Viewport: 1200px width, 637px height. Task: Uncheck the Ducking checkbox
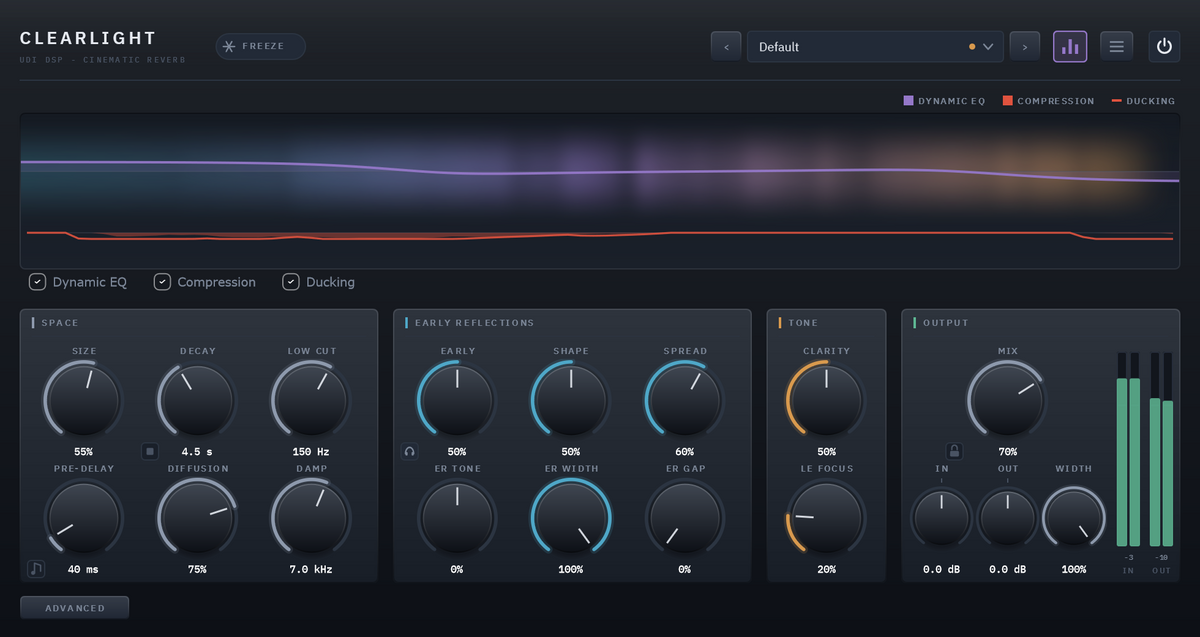[291, 282]
